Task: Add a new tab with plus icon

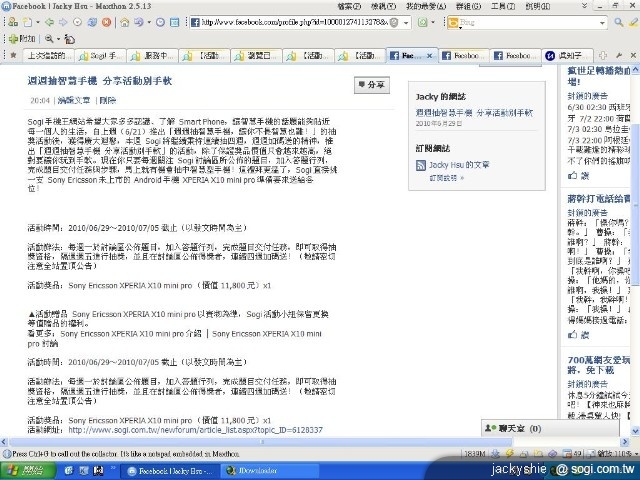Action: click(603, 55)
